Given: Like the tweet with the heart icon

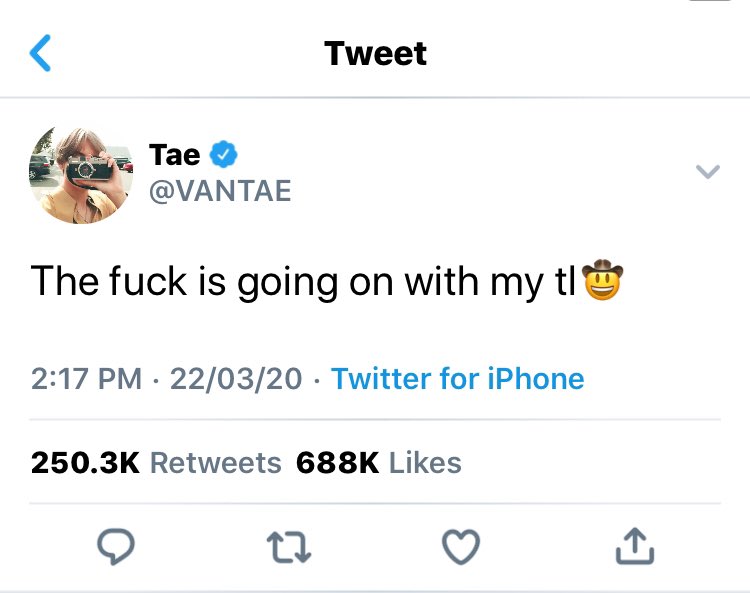Looking at the screenshot, I should [461, 547].
